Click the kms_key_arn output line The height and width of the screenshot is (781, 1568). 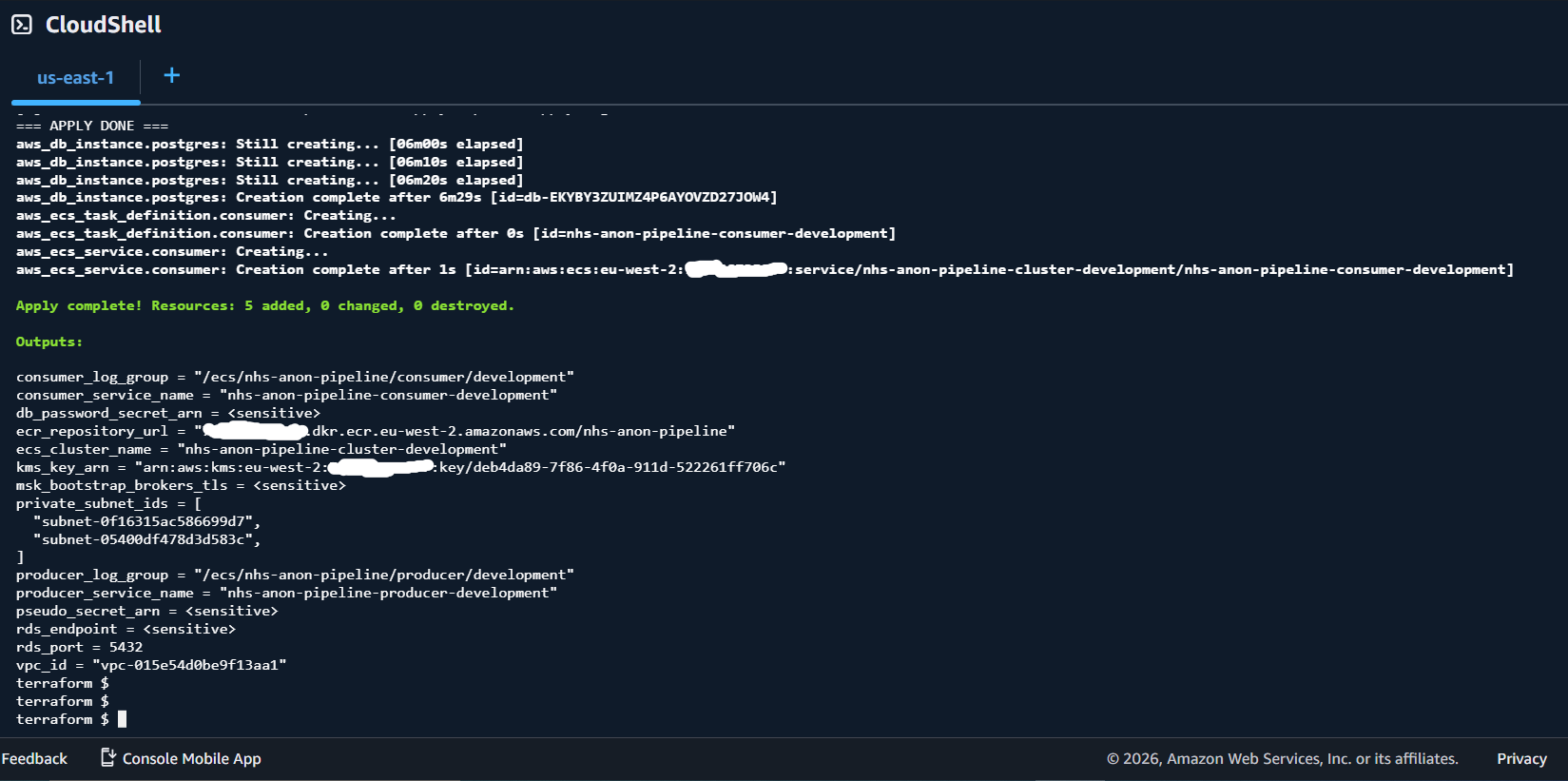(400, 467)
